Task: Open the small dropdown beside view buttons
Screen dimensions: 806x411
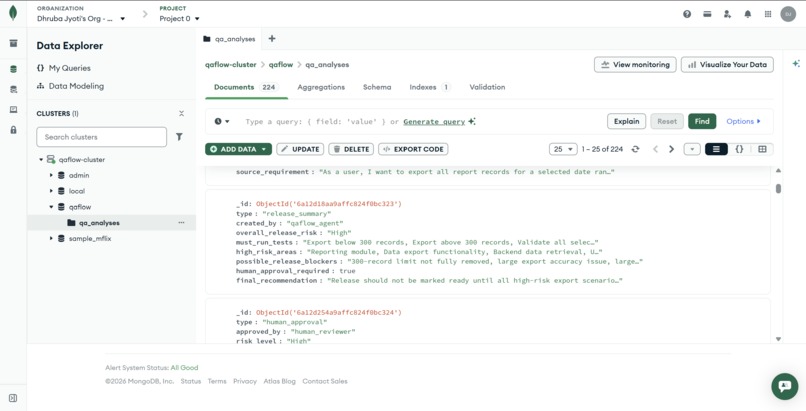Action: pyautogui.click(x=692, y=149)
